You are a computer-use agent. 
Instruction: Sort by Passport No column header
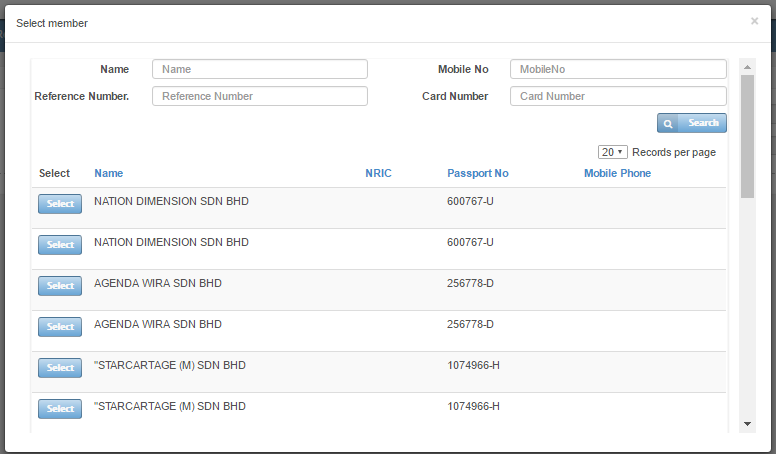click(x=477, y=173)
